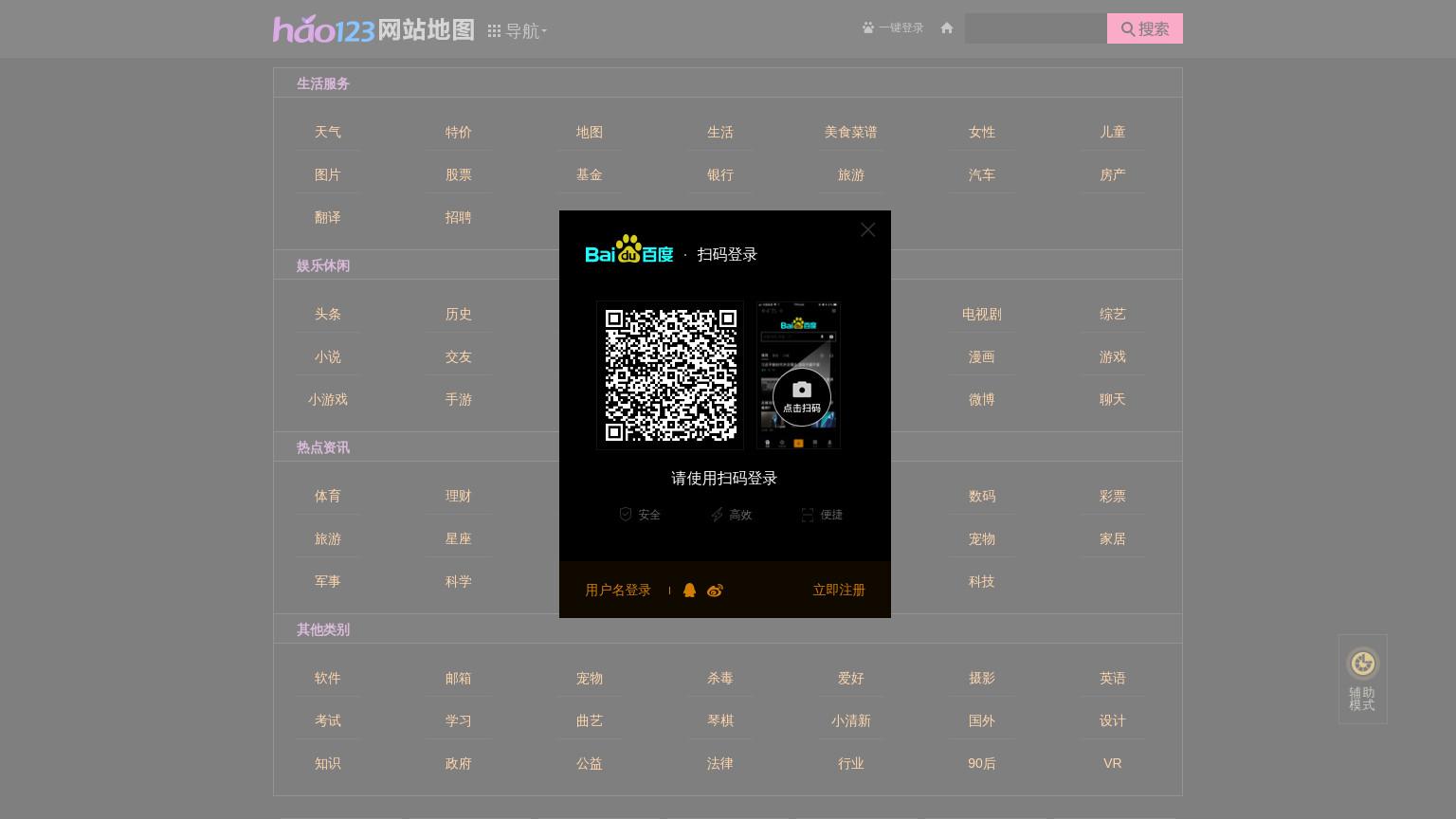The image size is (1456, 819).
Task: Open the 科技 link
Action: [982, 582]
